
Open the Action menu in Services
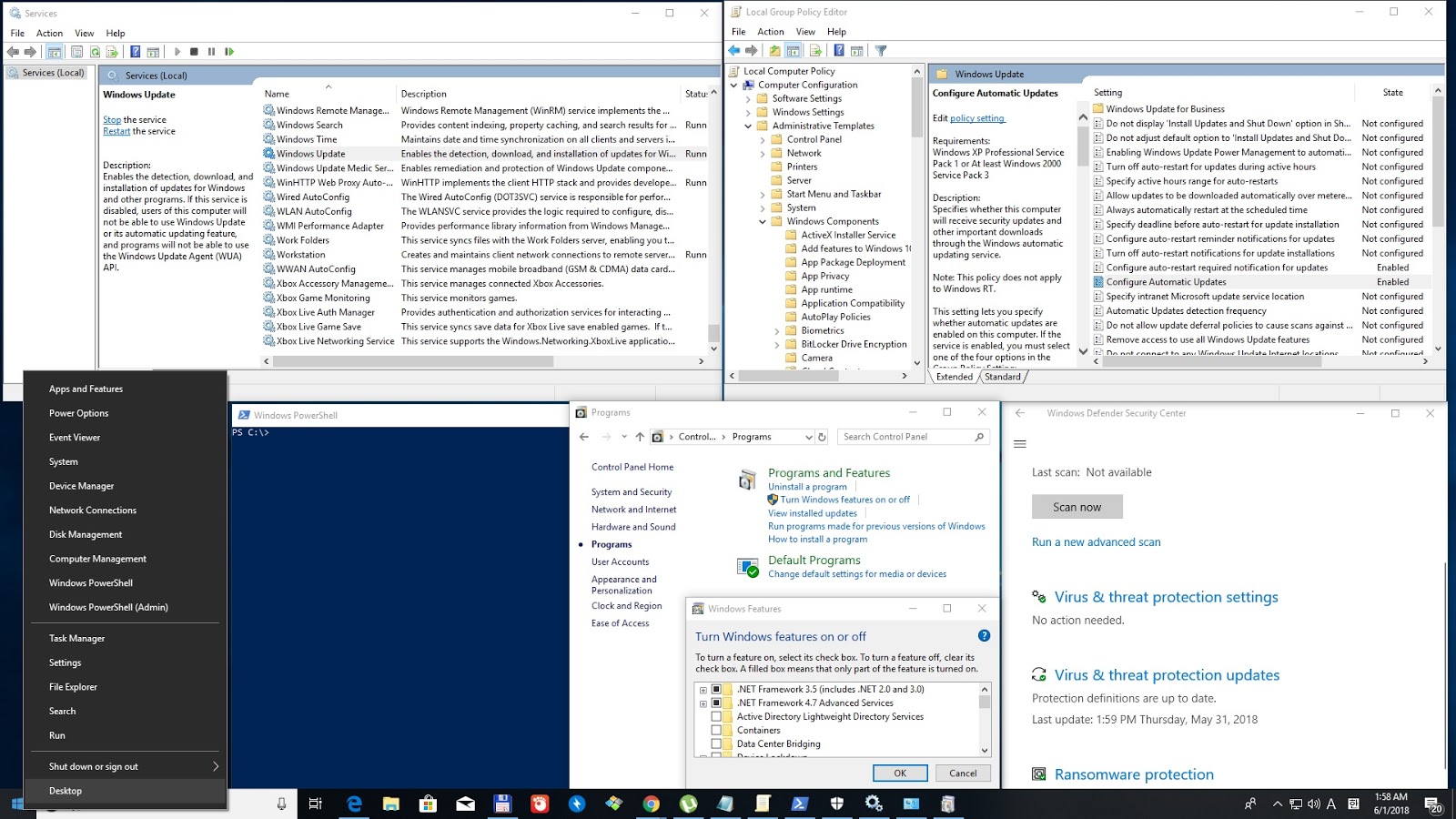coord(50,33)
